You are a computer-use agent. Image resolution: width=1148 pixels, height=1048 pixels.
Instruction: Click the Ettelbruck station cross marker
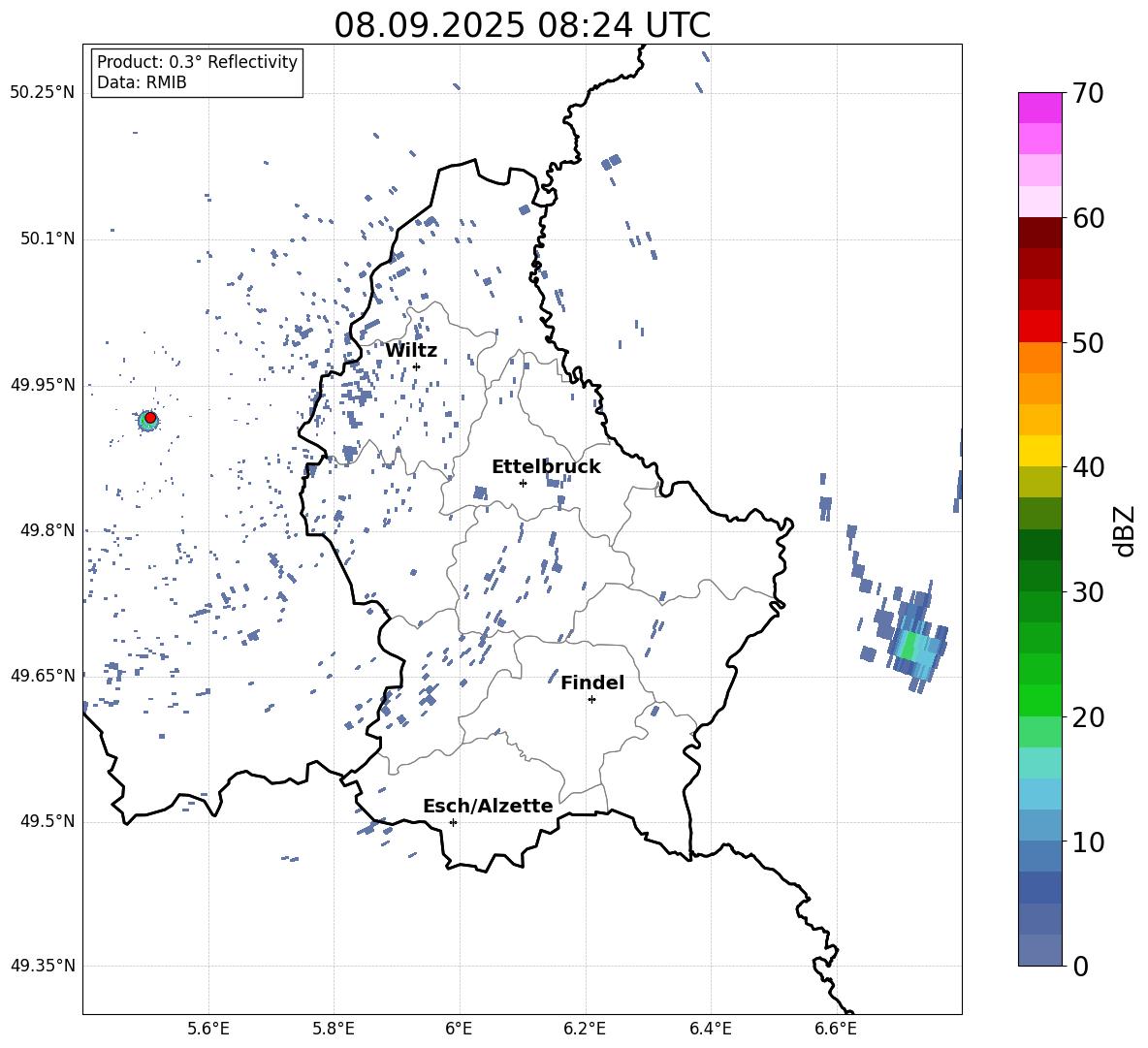(523, 483)
